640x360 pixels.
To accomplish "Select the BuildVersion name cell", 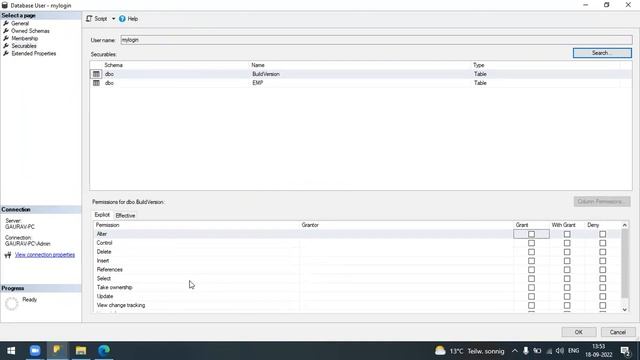I will [266, 74].
